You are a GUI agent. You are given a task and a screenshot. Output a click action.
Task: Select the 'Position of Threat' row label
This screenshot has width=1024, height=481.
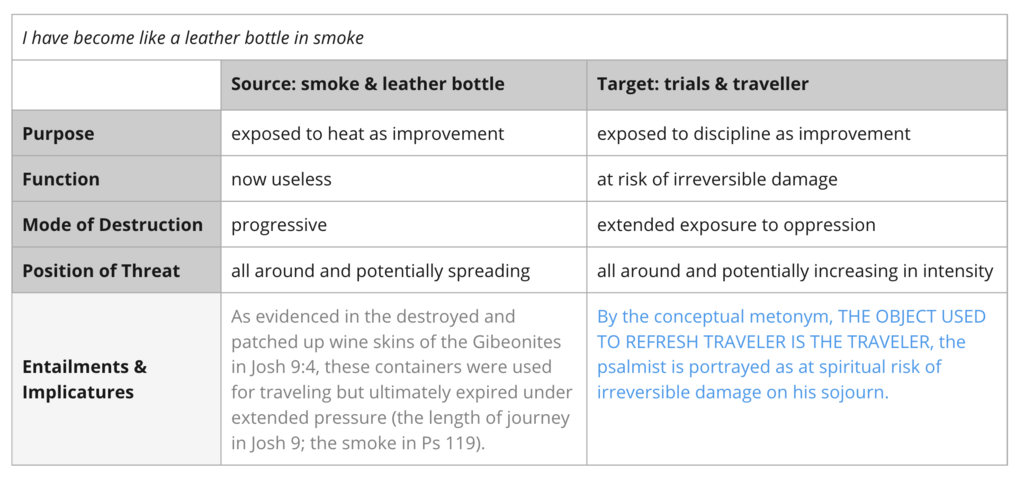point(101,271)
